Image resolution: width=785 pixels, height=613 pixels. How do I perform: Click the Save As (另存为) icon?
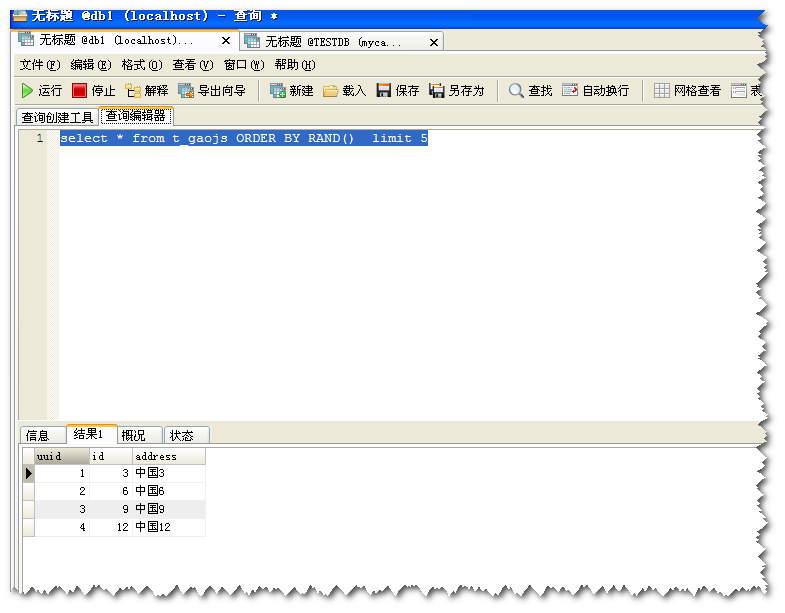click(x=437, y=91)
